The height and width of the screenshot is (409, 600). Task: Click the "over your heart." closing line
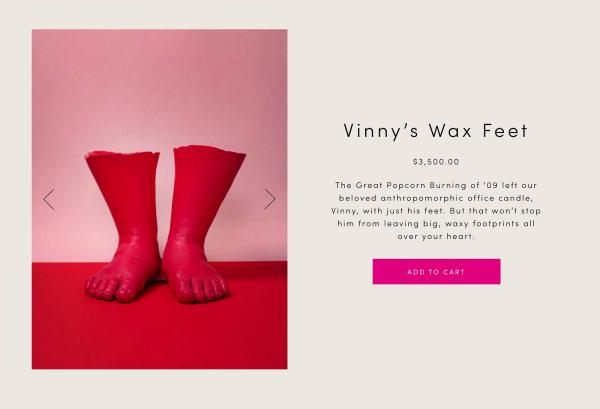click(x=436, y=236)
